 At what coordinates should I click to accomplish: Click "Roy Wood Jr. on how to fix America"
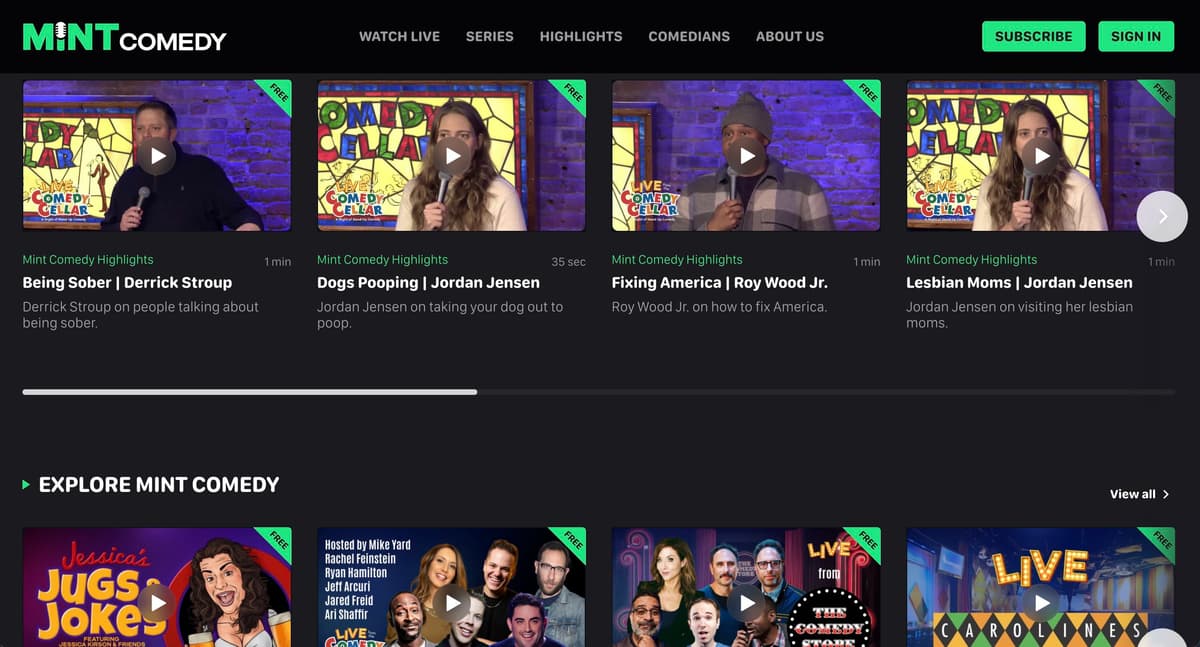tap(719, 307)
